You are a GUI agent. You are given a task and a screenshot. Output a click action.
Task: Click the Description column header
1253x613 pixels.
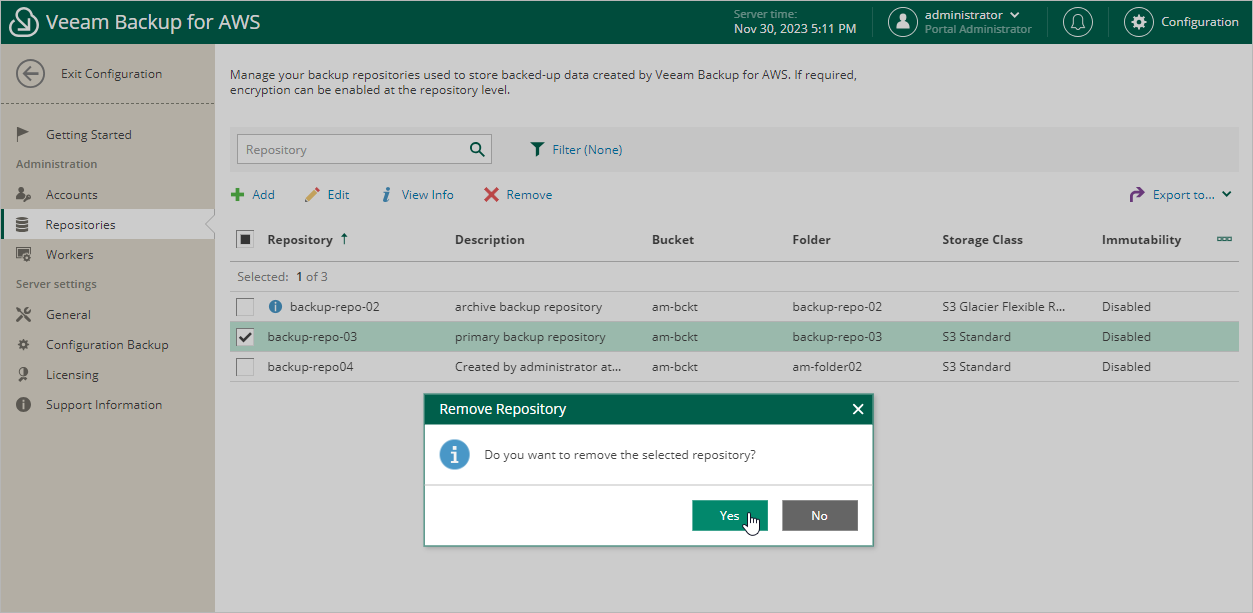pyautogui.click(x=489, y=240)
